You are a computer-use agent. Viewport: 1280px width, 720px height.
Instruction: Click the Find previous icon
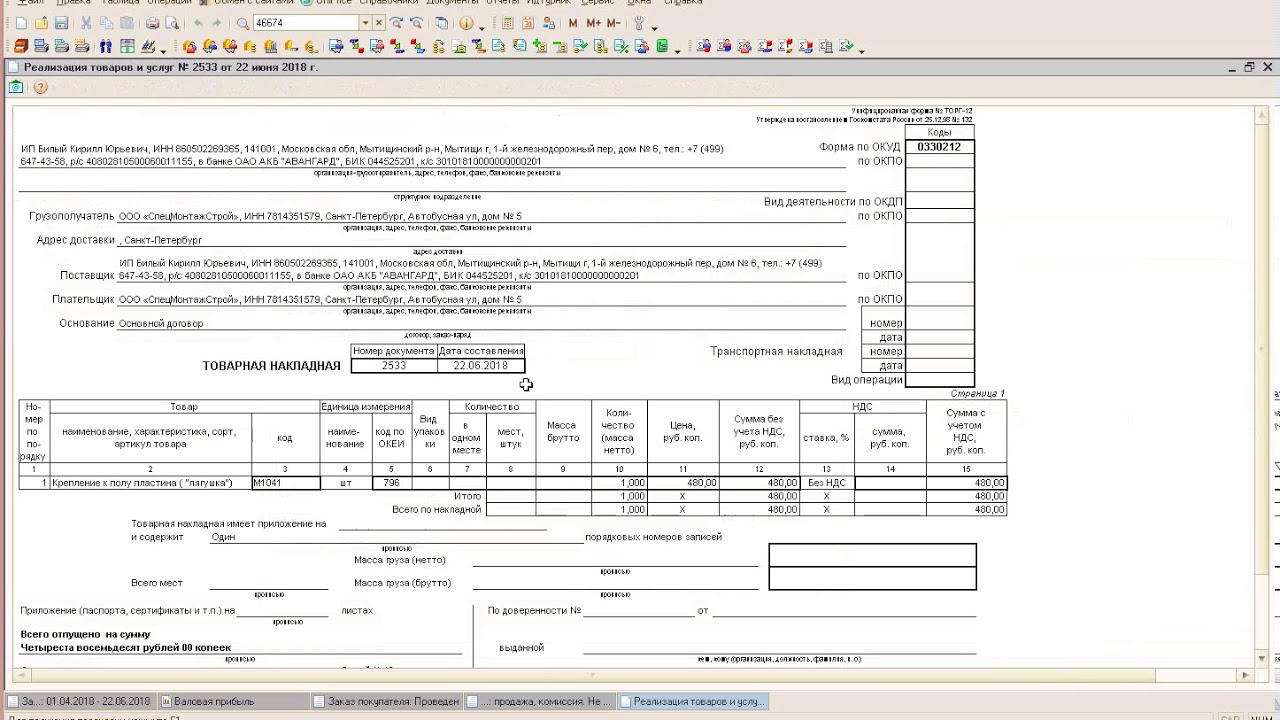point(416,23)
